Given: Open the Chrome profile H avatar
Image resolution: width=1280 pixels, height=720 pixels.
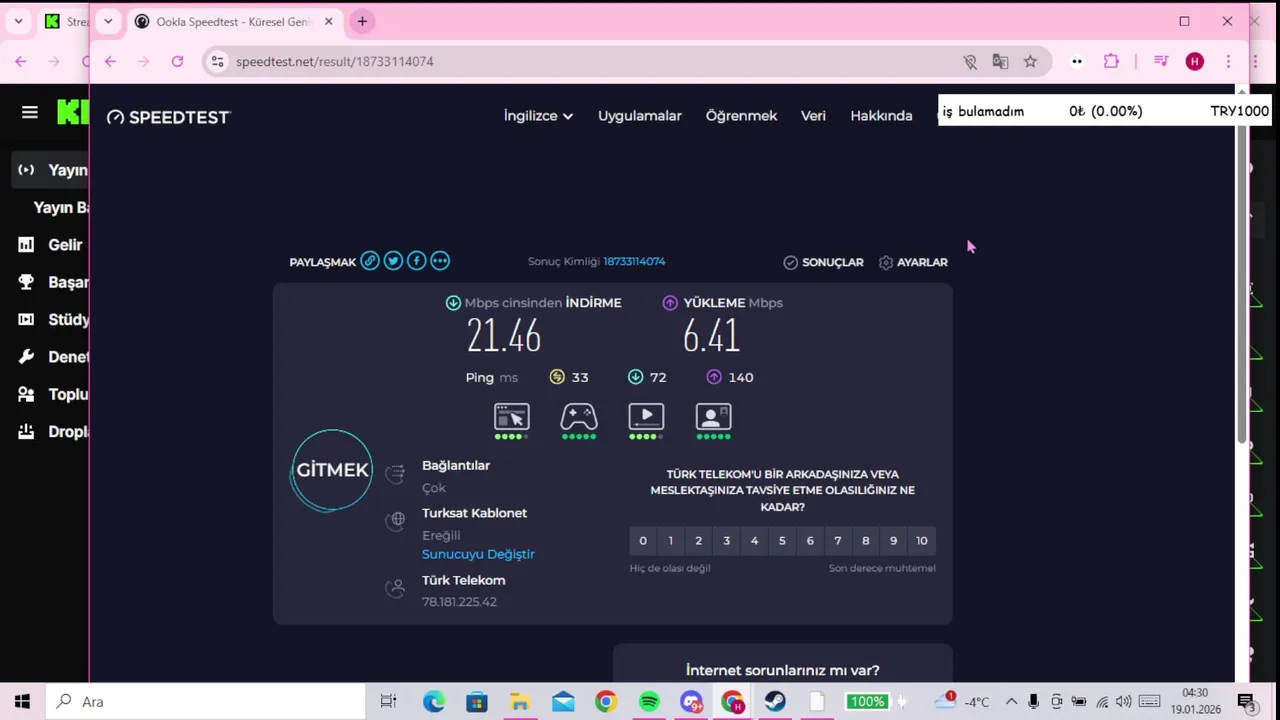Looking at the screenshot, I should [x=1194, y=61].
